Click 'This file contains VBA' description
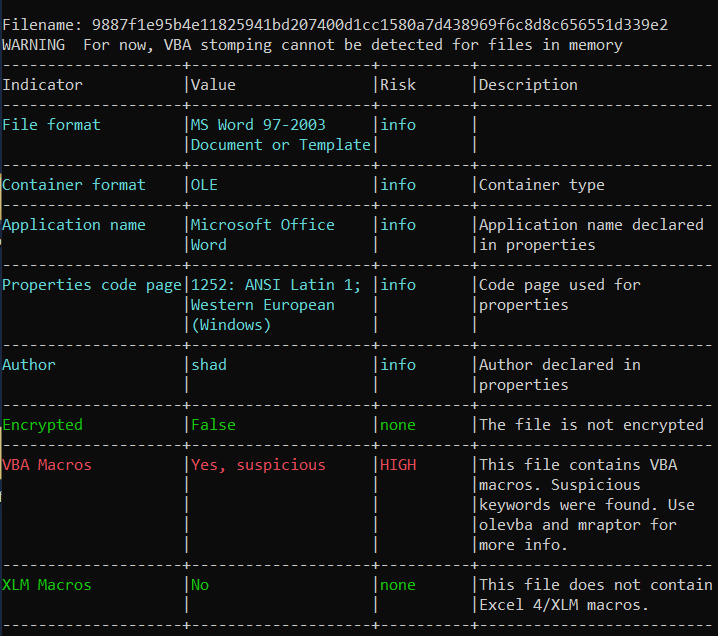Image resolution: width=718 pixels, height=636 pixels. 578,465
